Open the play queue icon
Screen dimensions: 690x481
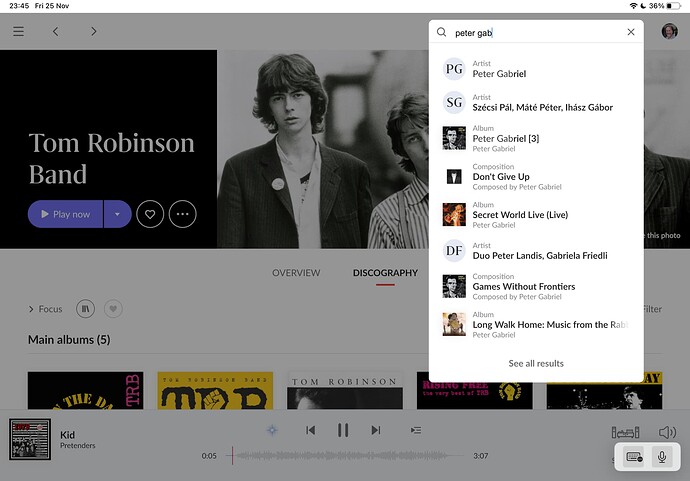pyautogui.click(x=416, y=430)
